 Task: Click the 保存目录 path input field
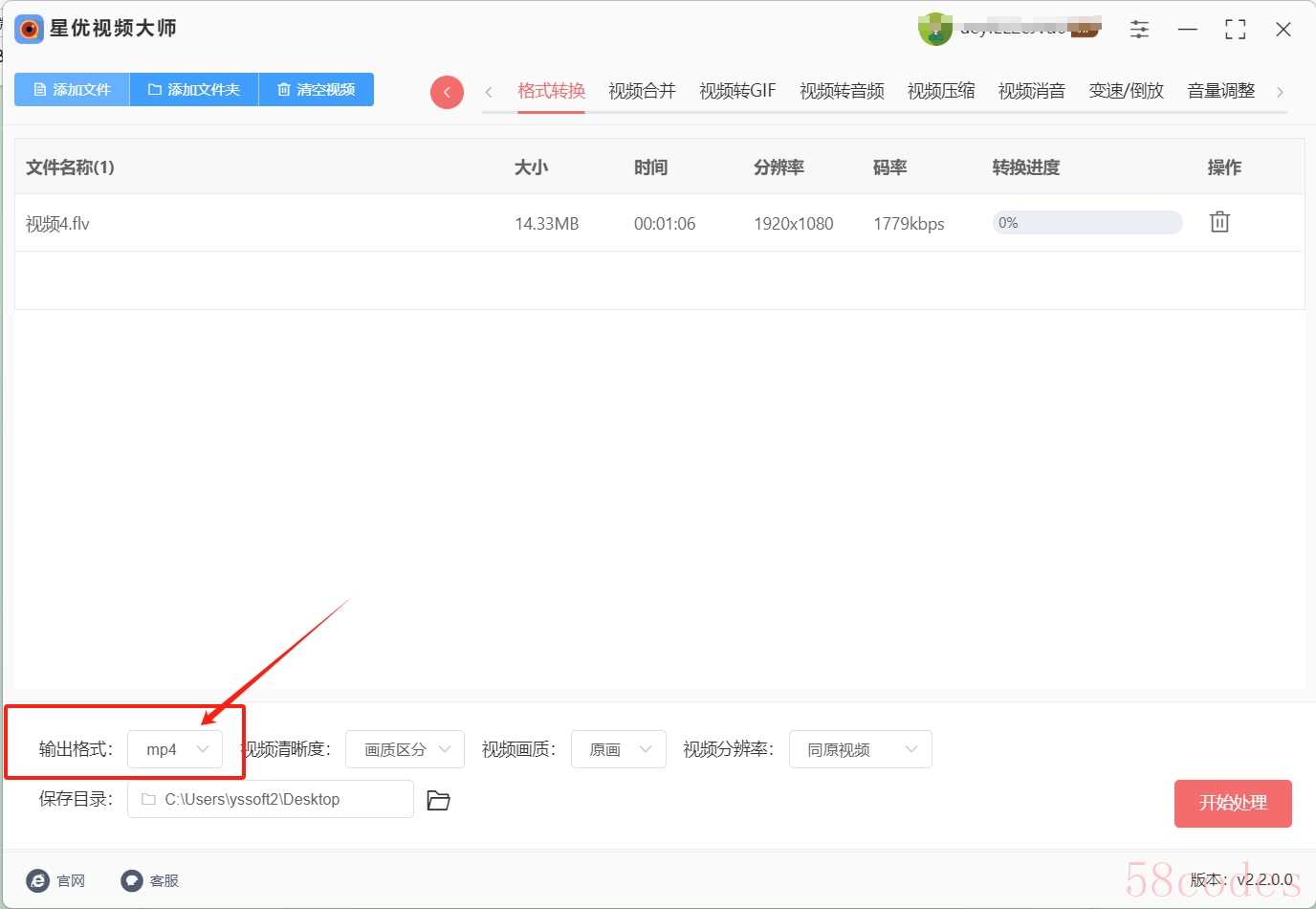pos(271,799)
